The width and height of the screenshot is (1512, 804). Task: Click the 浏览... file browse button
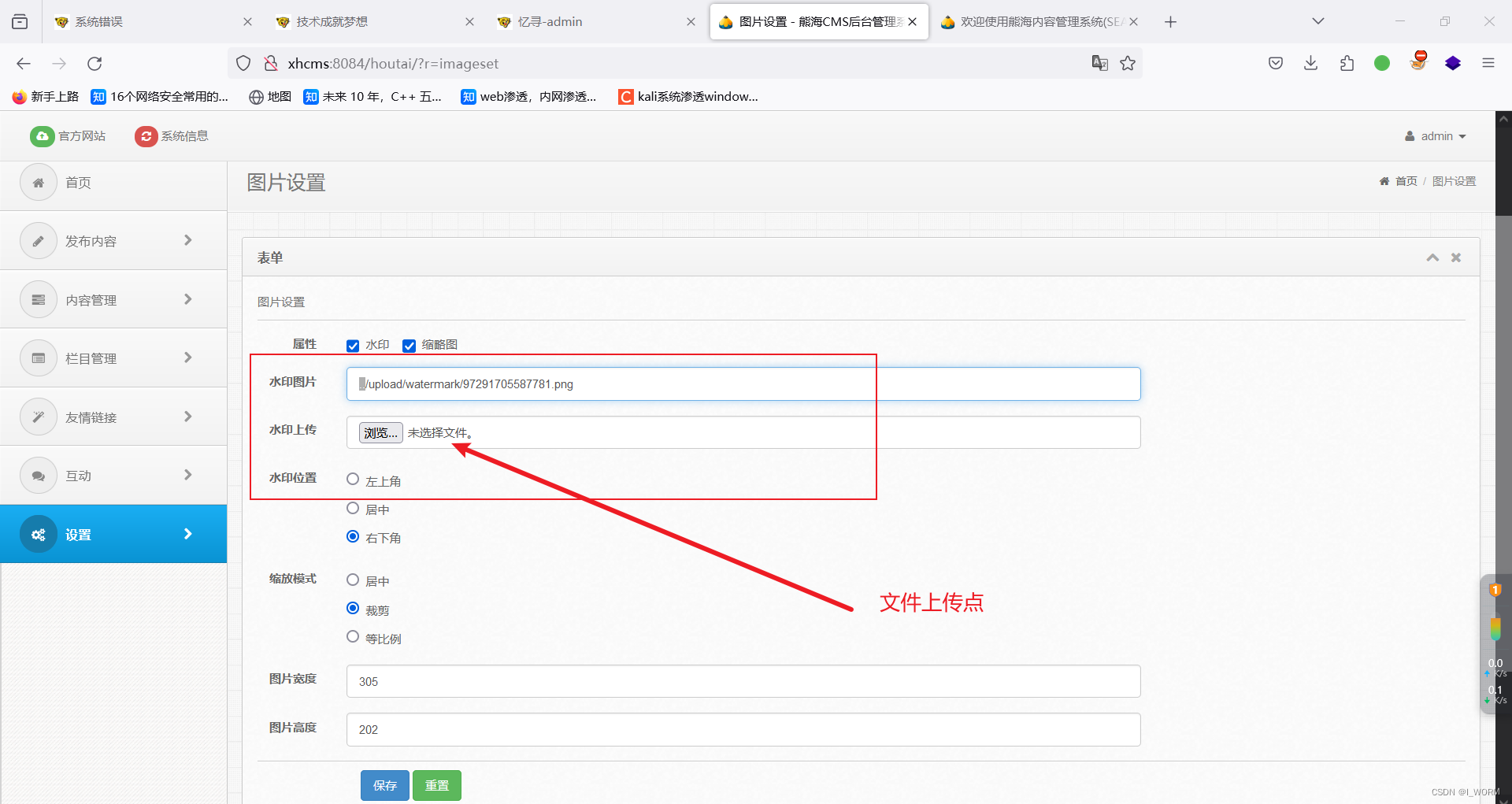pos(381,432)
